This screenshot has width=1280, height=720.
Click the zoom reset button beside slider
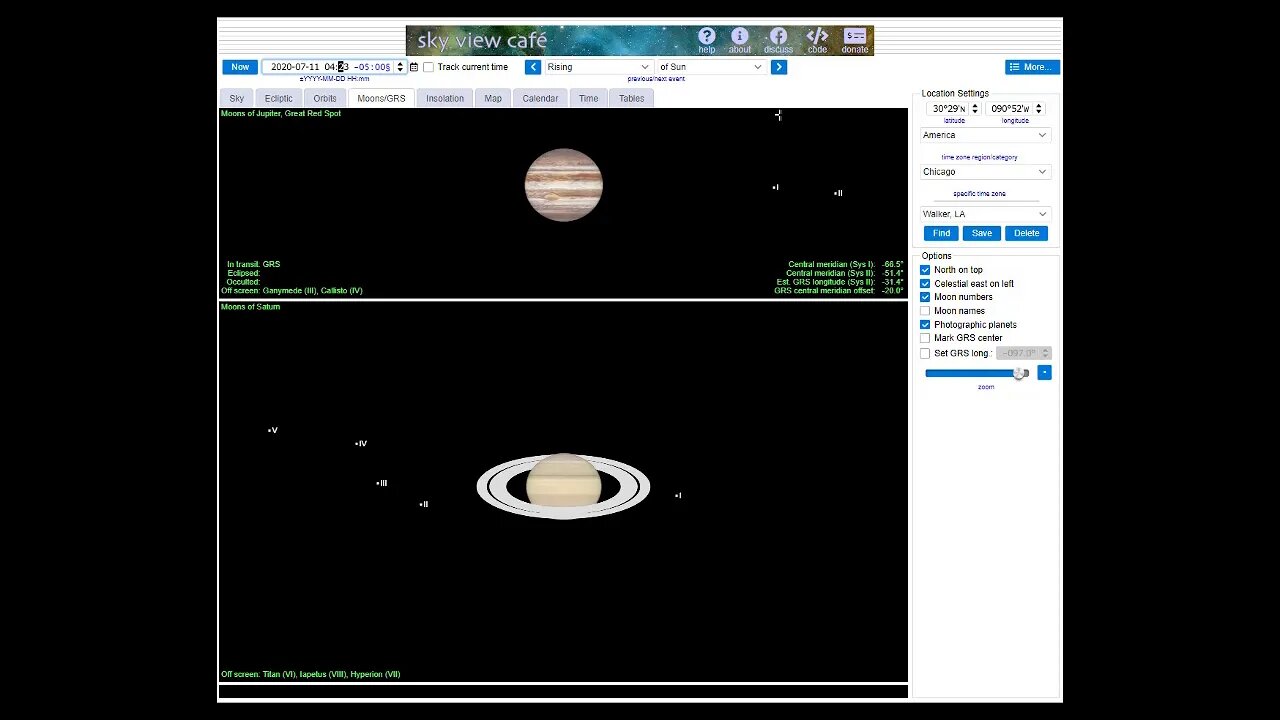(x=1044, y=373)
